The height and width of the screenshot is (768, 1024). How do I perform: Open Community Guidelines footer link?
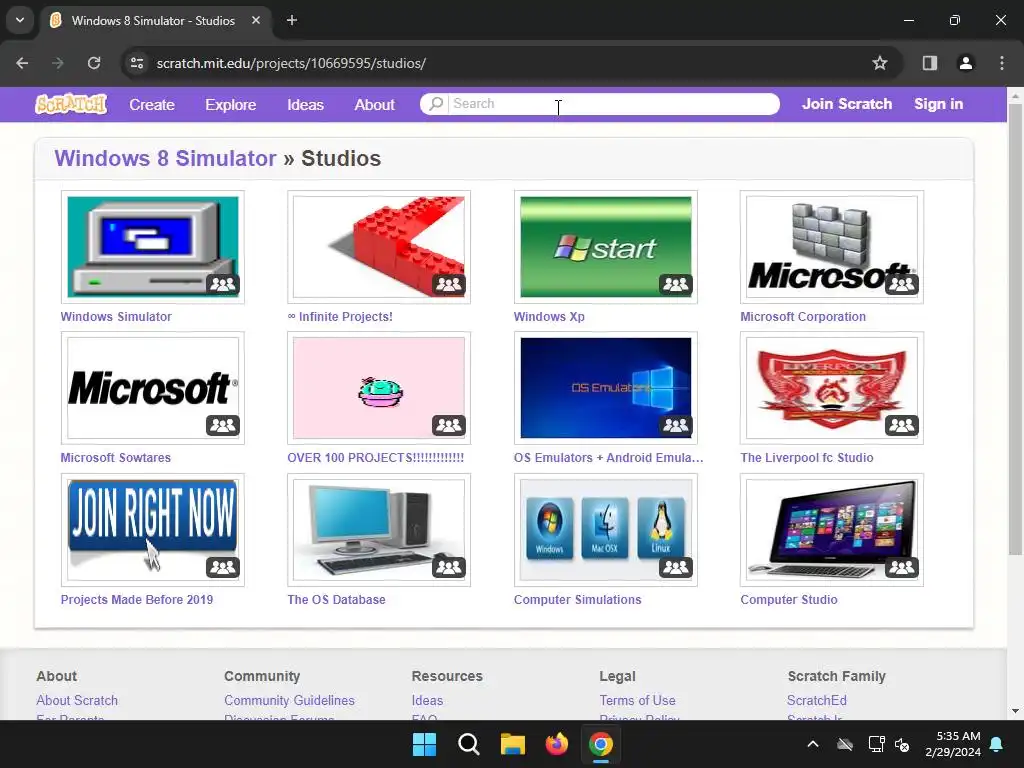click(289, 700)
